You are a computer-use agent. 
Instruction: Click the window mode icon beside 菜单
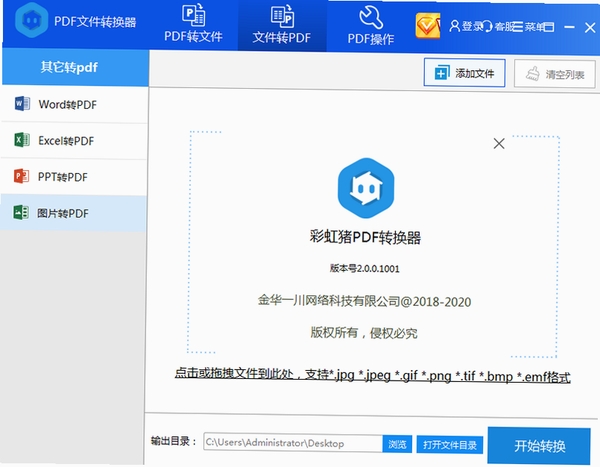tap(549, 27)
